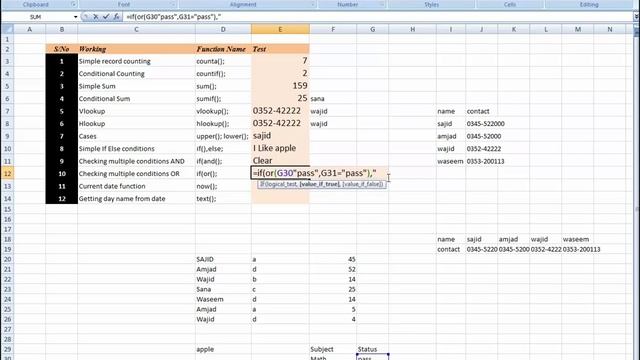Select 'Sana' cell in row 23
Screen dimensions: 640x360
(x=223, y=289)
